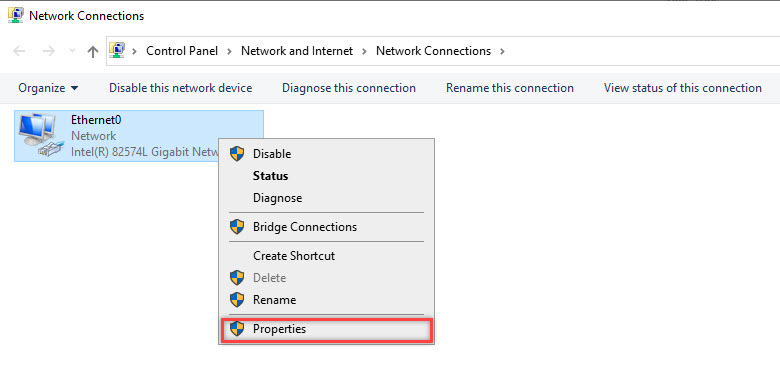Click Disable this network device
The height and width of the screenshot is (371, 780).
pyautogui.click(x=181, y=88)
